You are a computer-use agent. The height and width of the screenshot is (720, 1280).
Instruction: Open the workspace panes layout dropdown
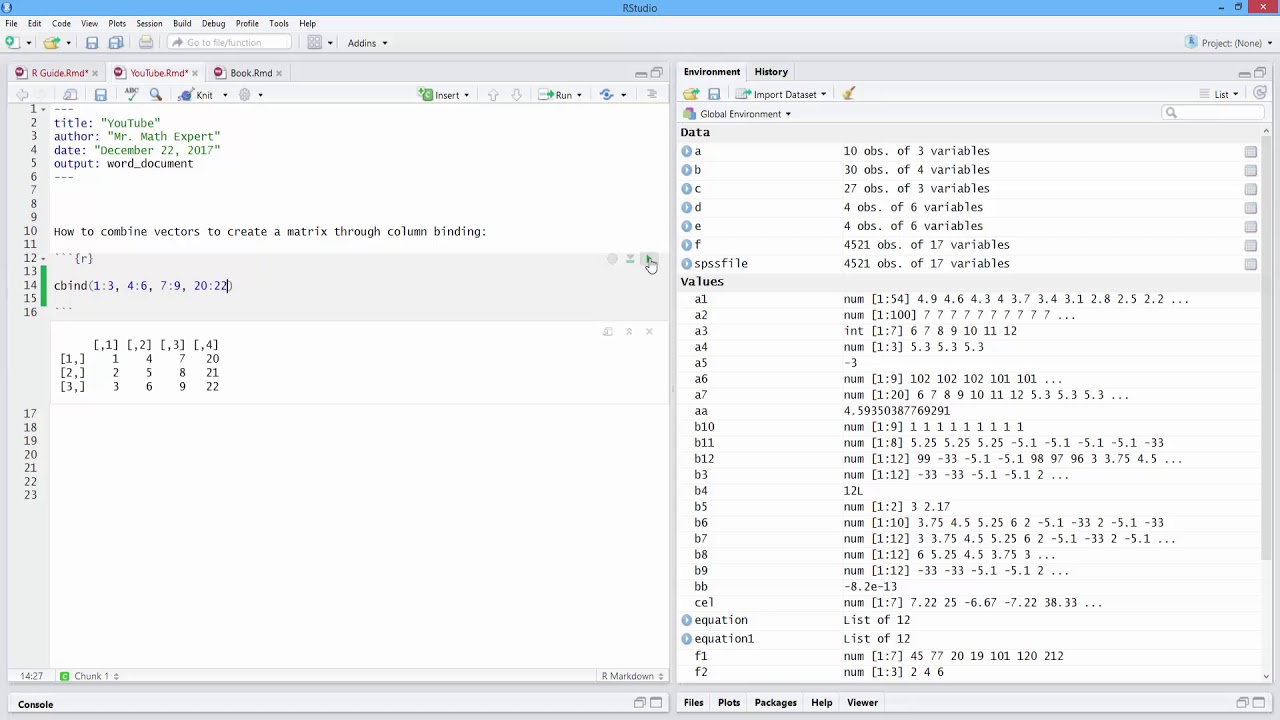(320, 42)
